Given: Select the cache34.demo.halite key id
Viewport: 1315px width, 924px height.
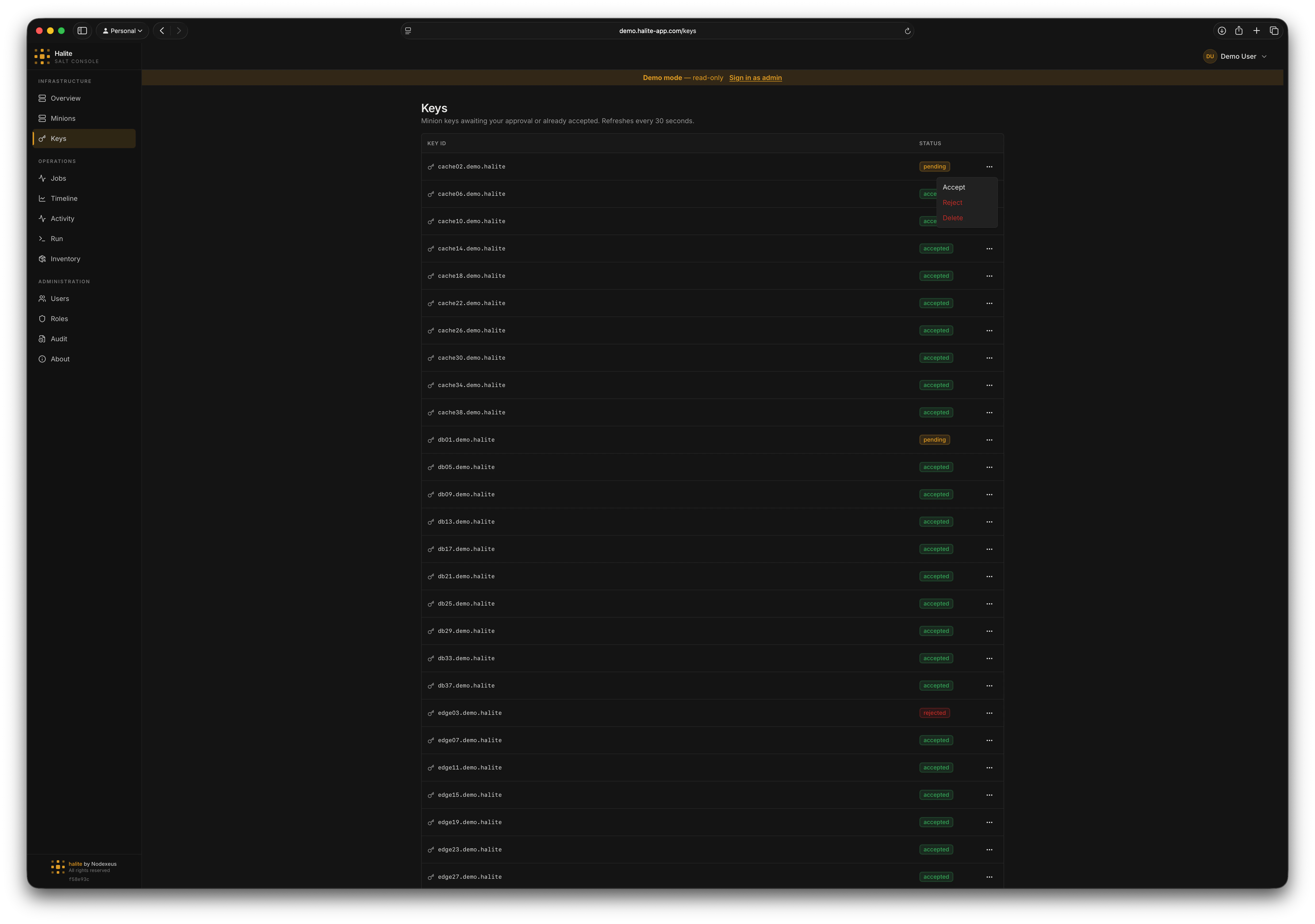Looking at the screenshot, I should [471, 385].
